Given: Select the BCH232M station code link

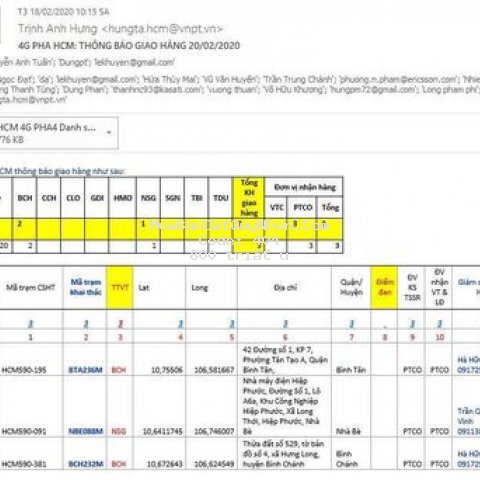Looking at the screenshot, I should pyautogui.click(x=85, y=464).
